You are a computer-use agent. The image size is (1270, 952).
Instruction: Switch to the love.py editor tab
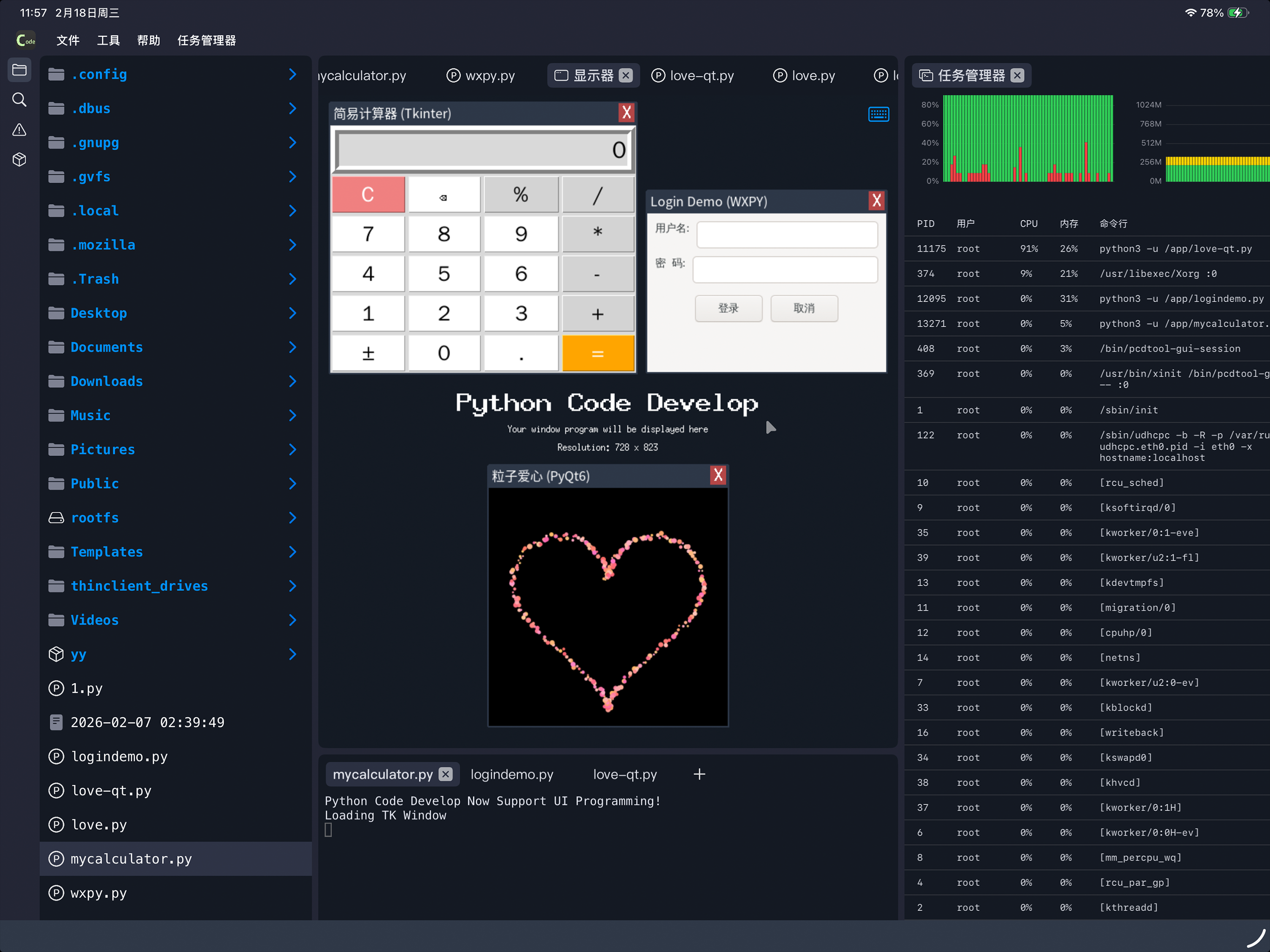pyautogui.click(x=804, y=75)
